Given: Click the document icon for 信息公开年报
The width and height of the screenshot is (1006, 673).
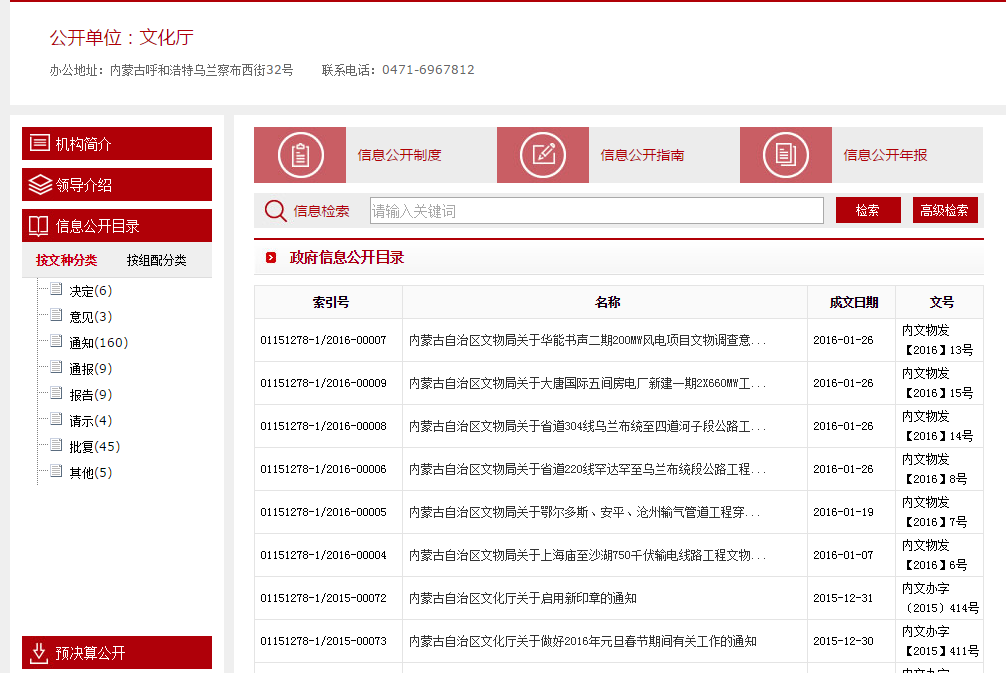Looking at the screenshot, I should click(786, 155).
